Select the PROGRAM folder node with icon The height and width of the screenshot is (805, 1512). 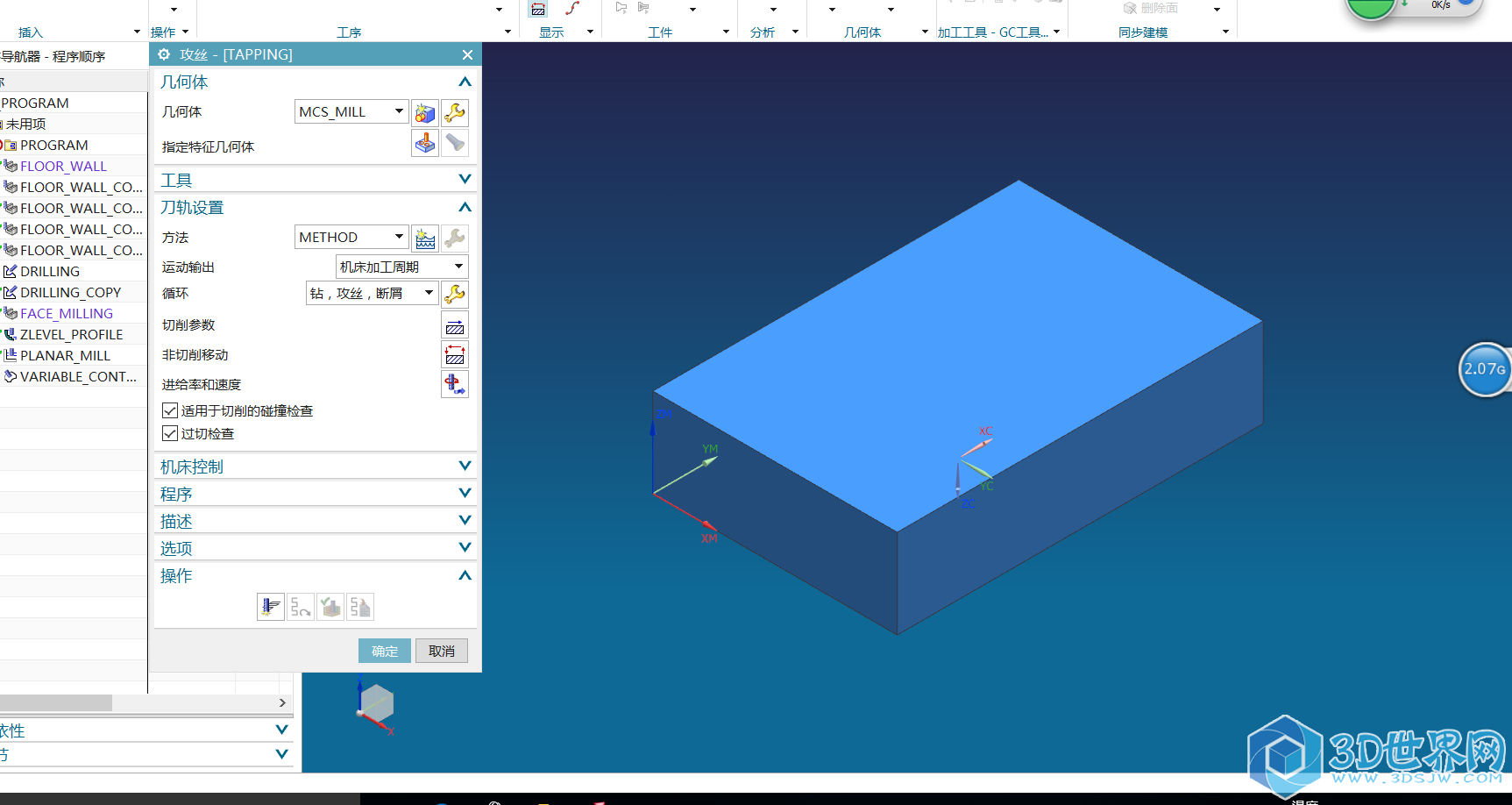coord(53,145)
